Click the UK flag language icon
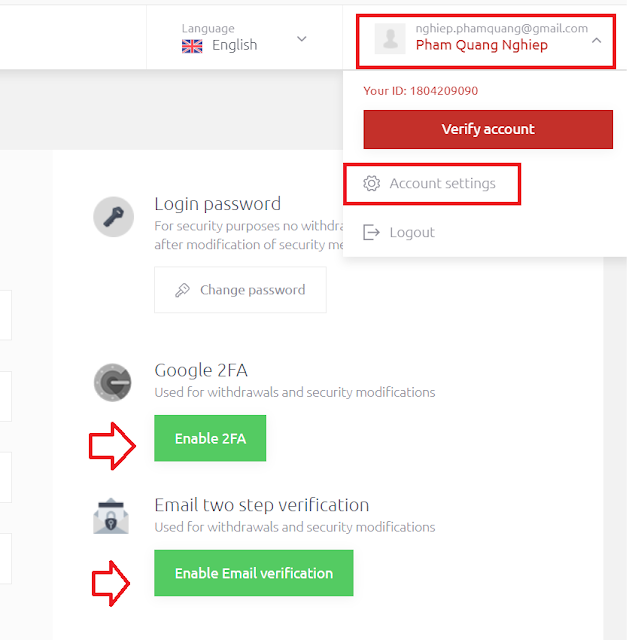Viewport: 632px width, 640px height. tap(192, 46)
